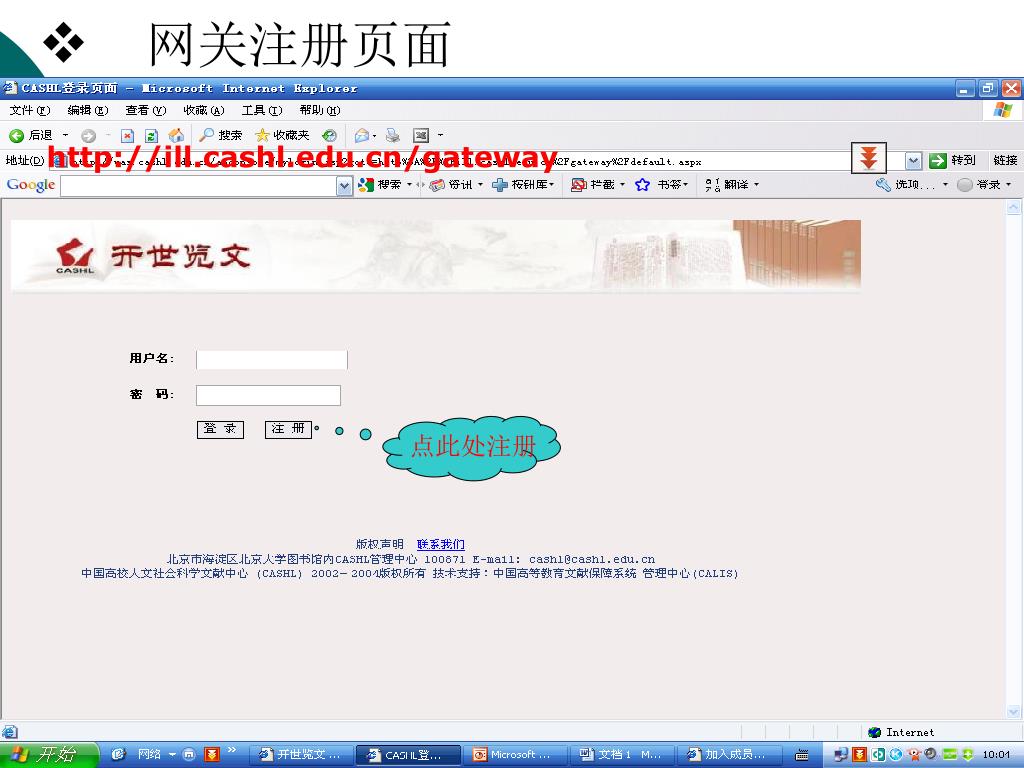Go to the browser home page
Screen dimensions: 1024x768
(x=176, y=135)
